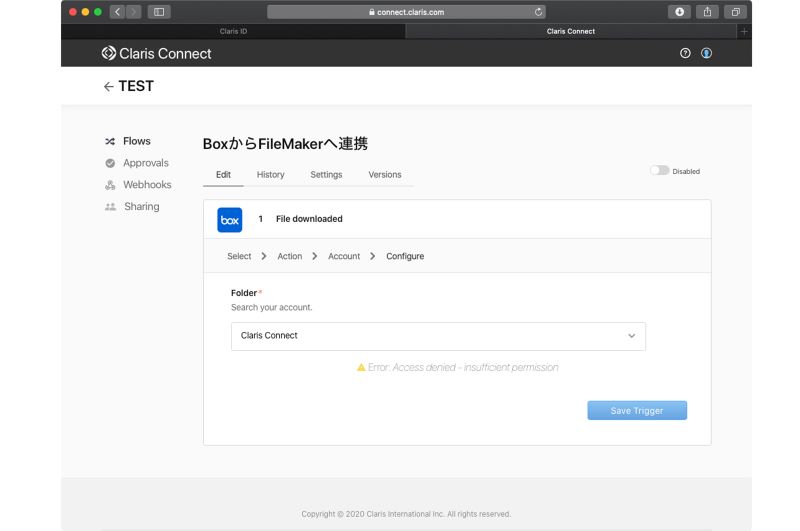
Task: Open the Versions tab
Action: 385,174
